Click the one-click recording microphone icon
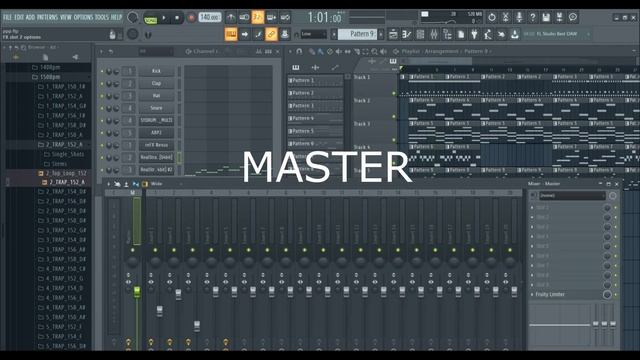Viewport: 640px width, 360px height. (x=519, y=17)
